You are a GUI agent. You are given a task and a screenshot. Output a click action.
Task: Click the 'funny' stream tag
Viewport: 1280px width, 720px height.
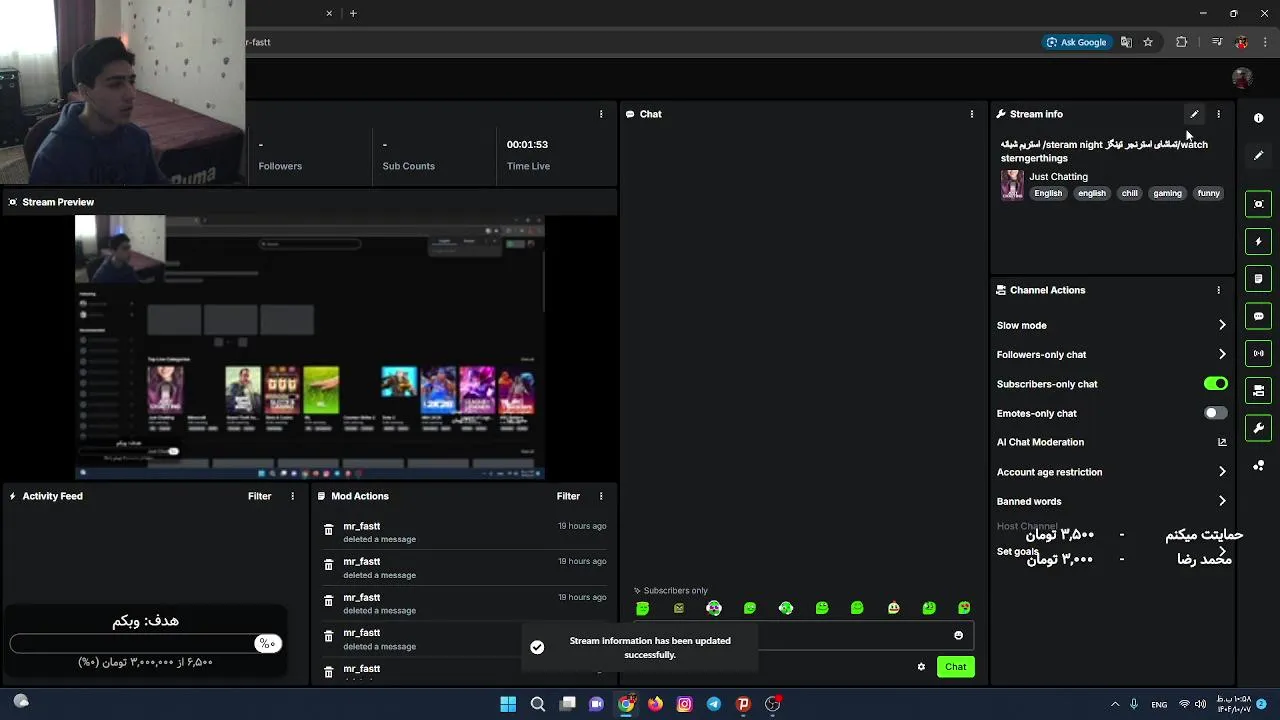point(1208,193)
